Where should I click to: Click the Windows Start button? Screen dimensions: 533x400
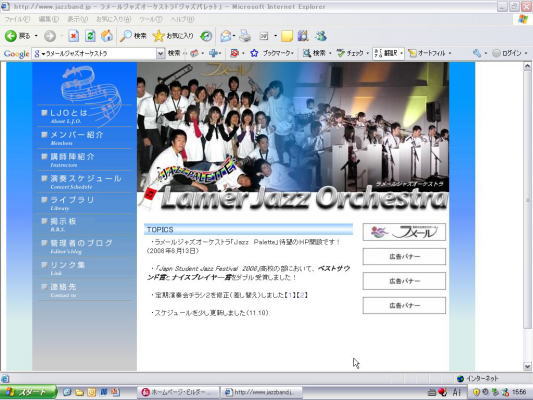pyautogui.click(x=29, y=392)
